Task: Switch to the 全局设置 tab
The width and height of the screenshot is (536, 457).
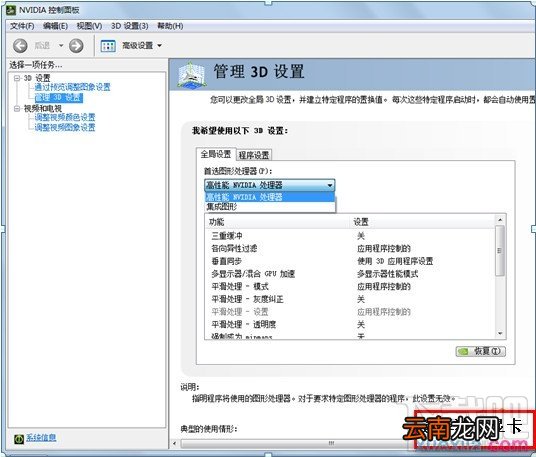Action: pos(216,154)
